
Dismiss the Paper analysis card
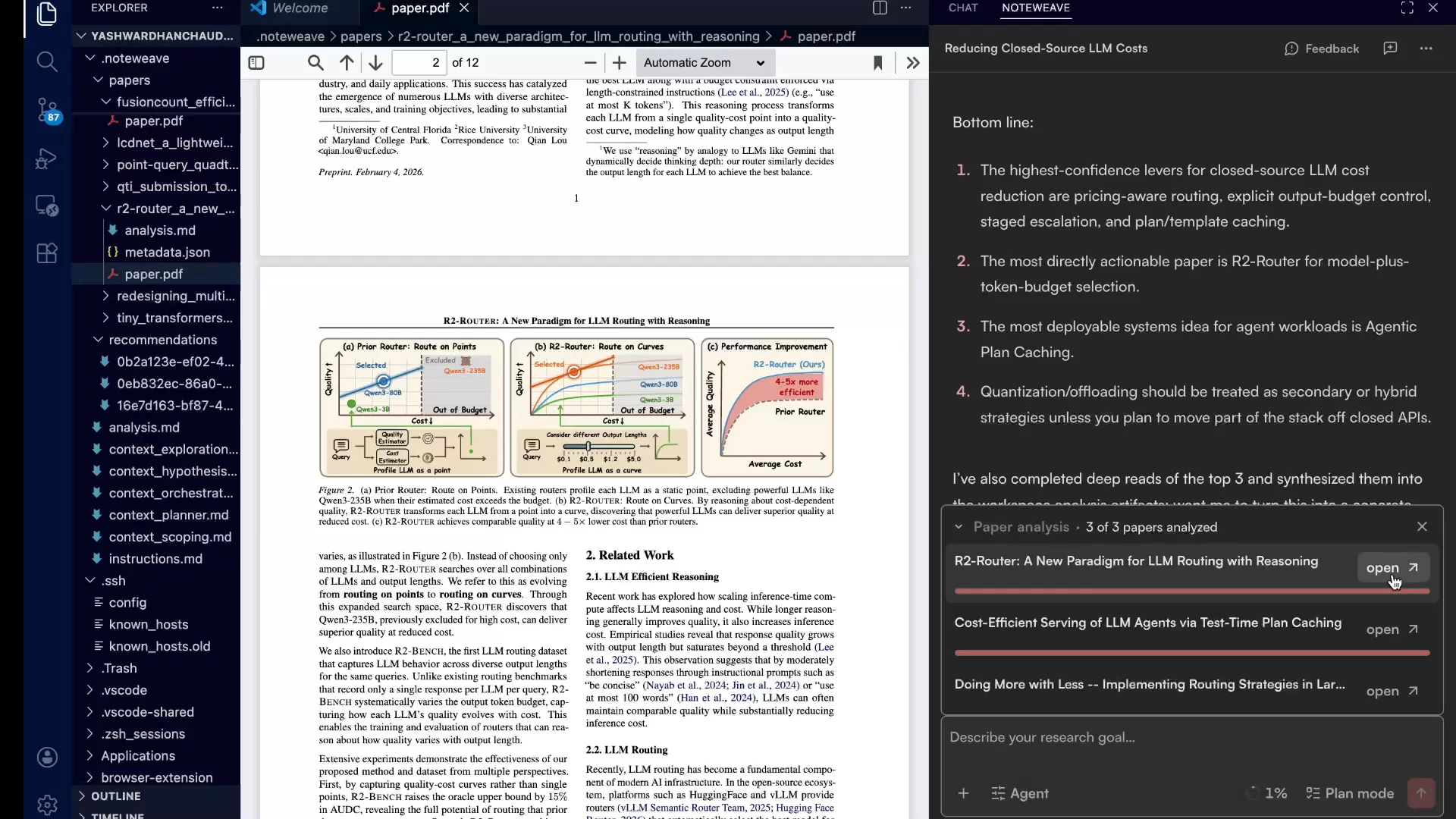(1422, 527)
